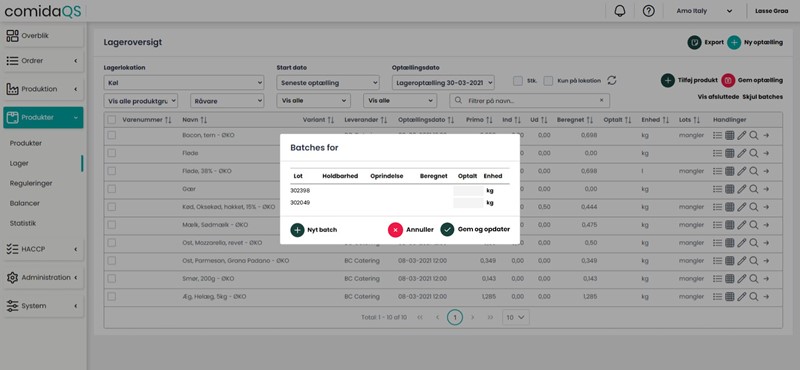Click the Export icon button
This screenshot has height=370, width=800.
[694, 42]
